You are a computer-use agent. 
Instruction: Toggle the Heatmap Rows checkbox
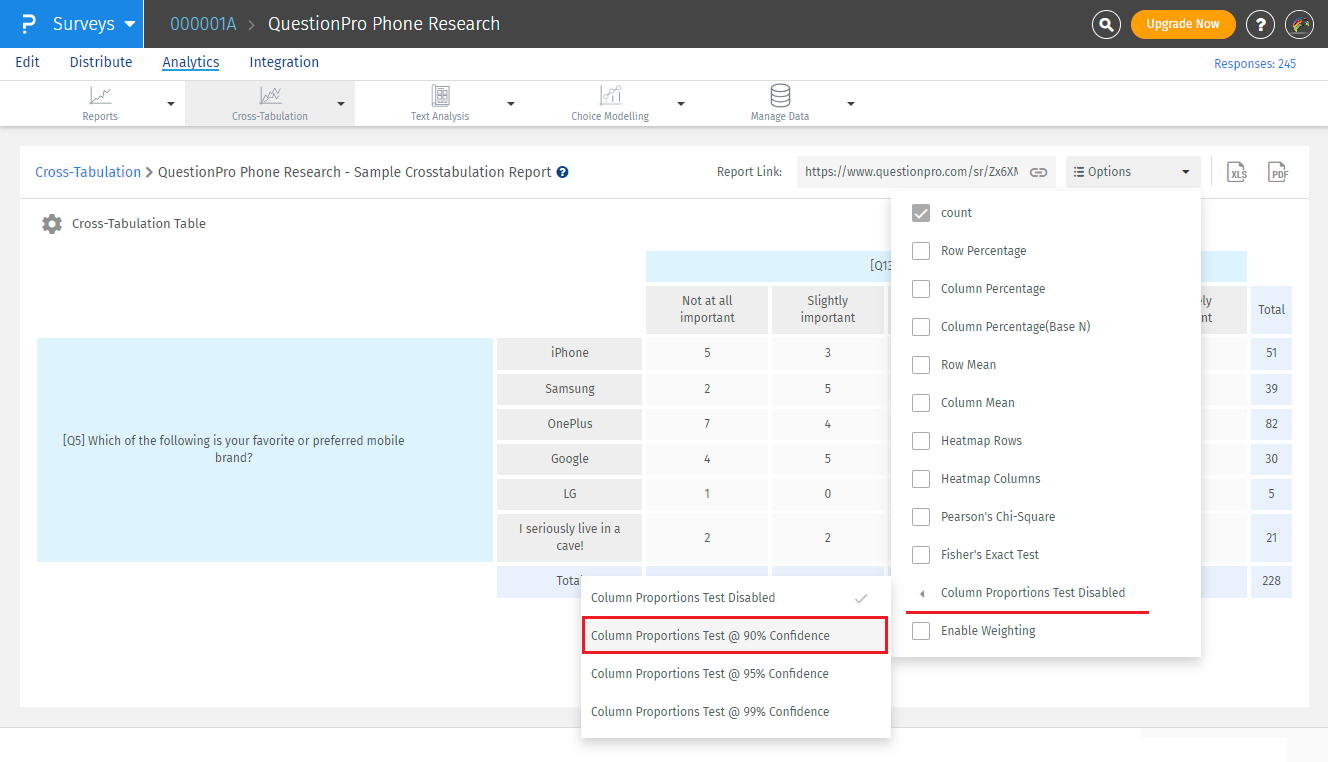(921, 441)
